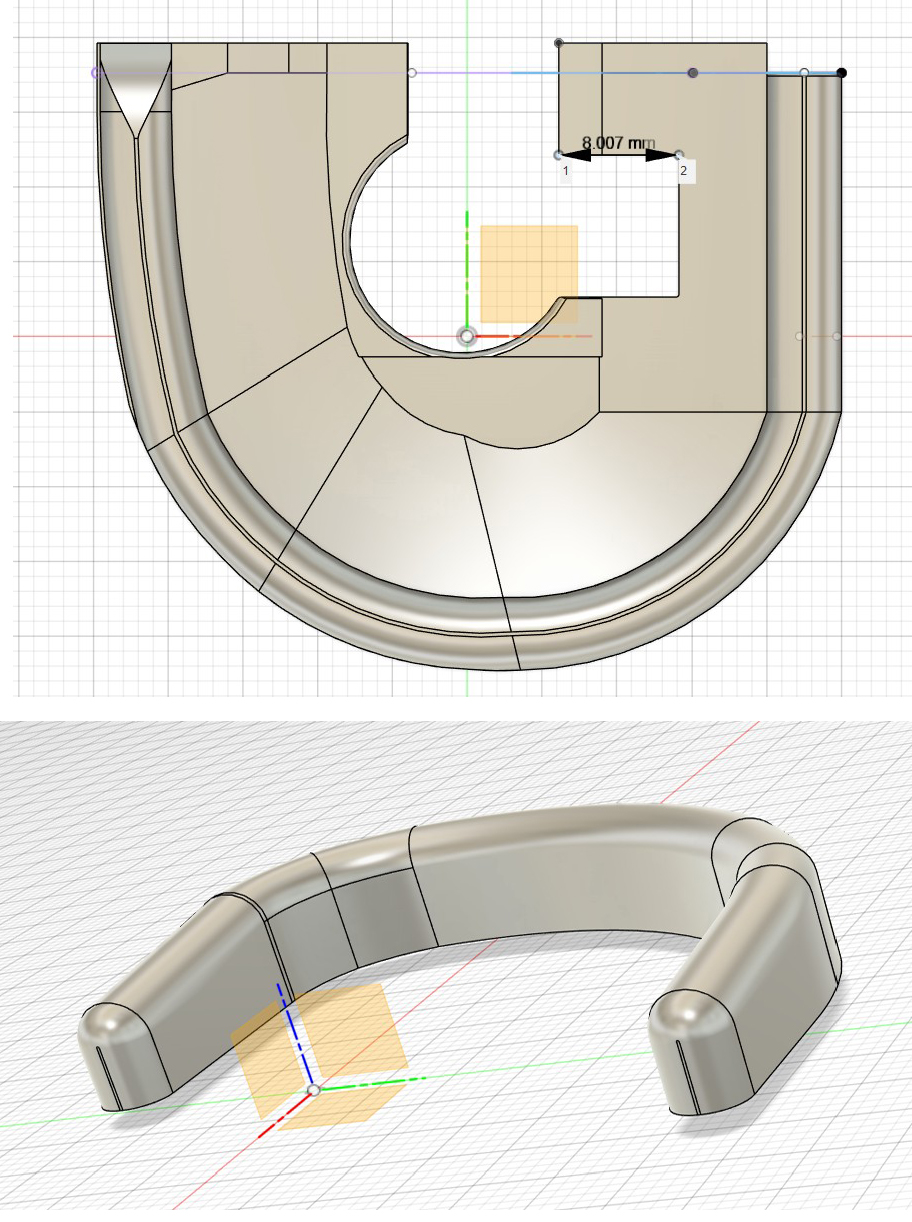This screenshot has width=912, height=1222.
Task: Select measurement point labeled 2
Action: [679, 155]
